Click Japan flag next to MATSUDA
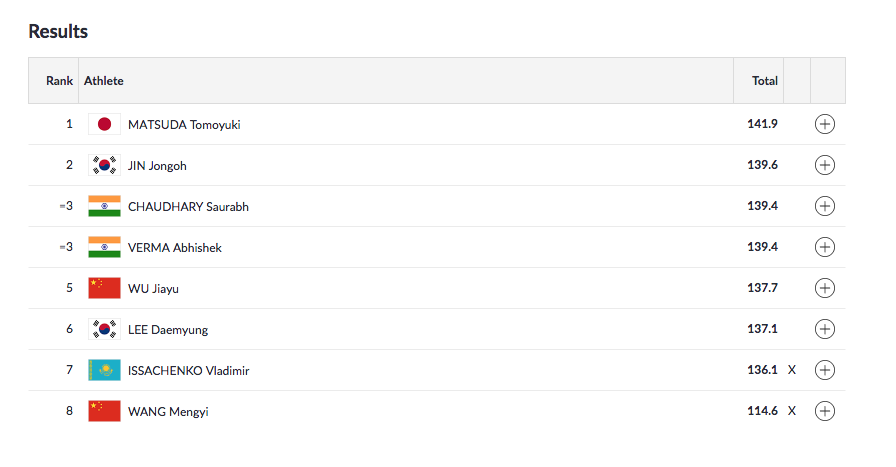Viewport: 896px width, 467px height. point(104,125)
